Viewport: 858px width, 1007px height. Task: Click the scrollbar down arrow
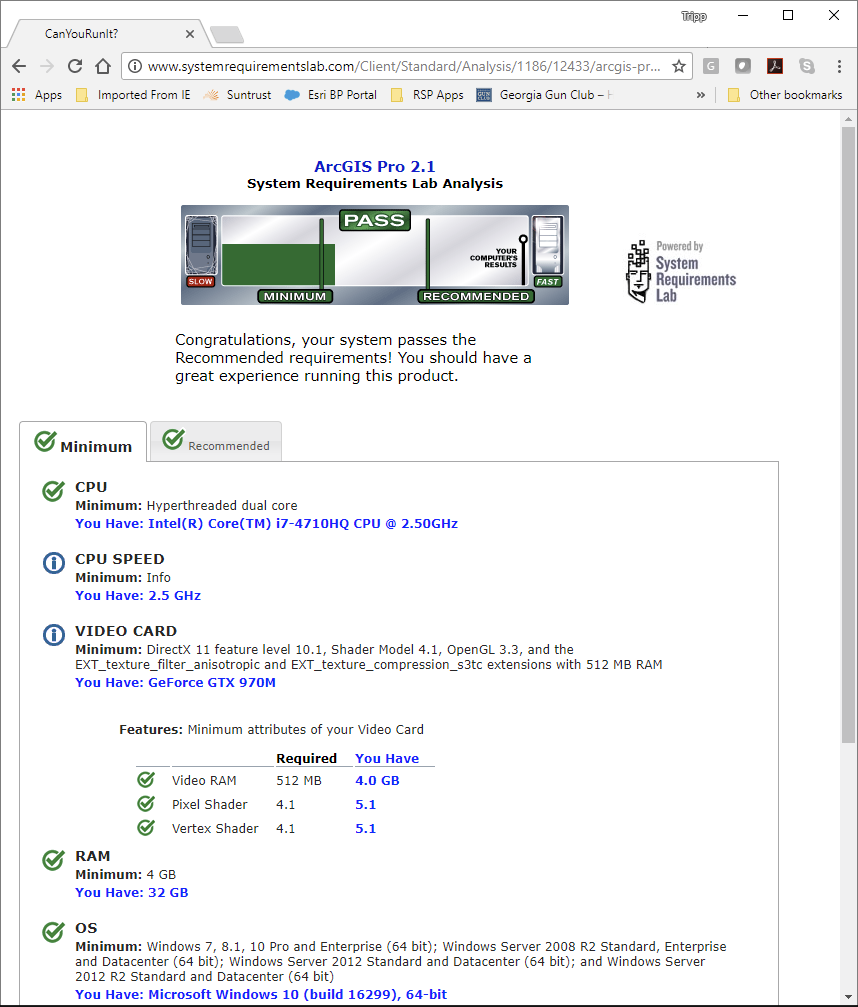(x=848, y=997)
